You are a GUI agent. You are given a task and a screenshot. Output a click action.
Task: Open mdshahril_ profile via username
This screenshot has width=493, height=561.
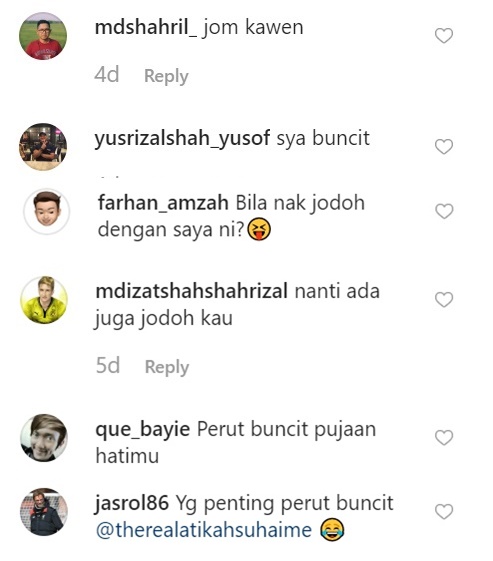coord(146,27)
